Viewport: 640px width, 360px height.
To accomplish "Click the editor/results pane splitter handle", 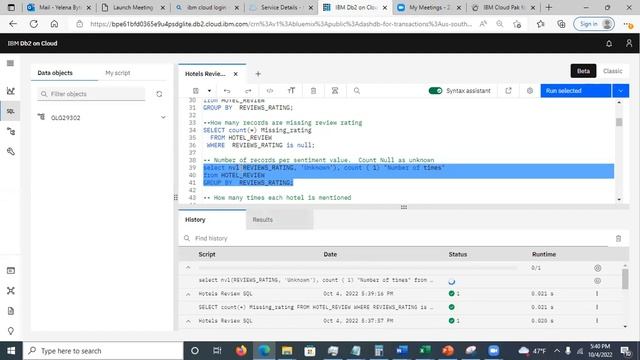I will [404, 207].
